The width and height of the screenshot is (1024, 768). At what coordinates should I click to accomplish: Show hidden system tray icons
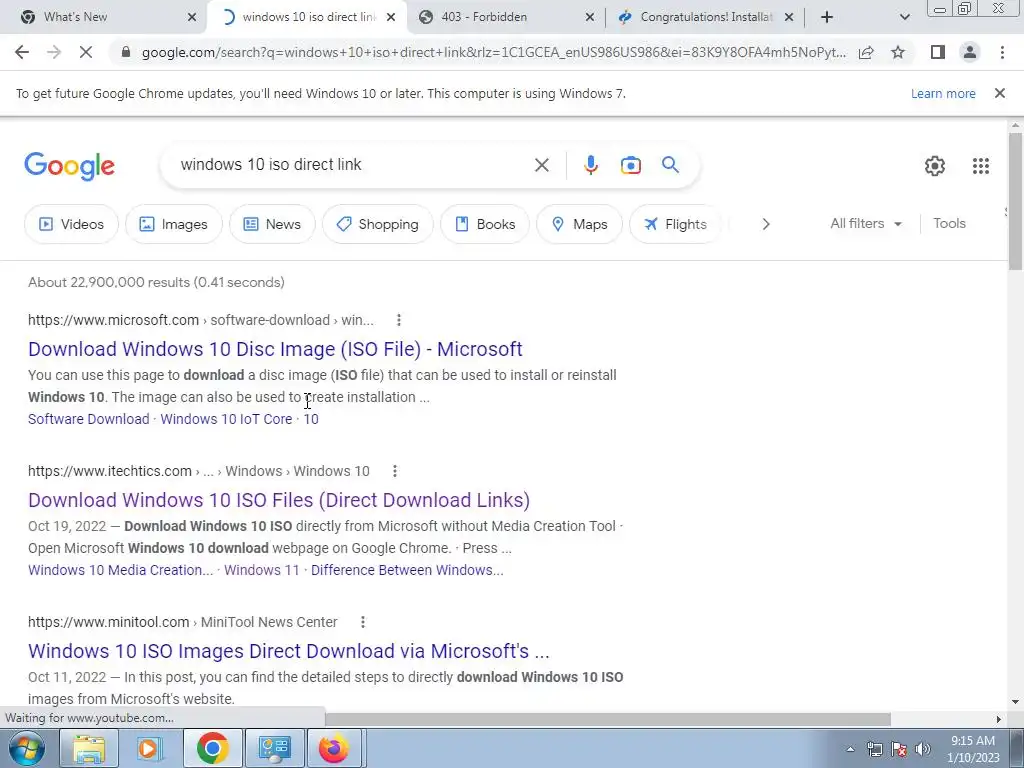[x=850, y=749]
